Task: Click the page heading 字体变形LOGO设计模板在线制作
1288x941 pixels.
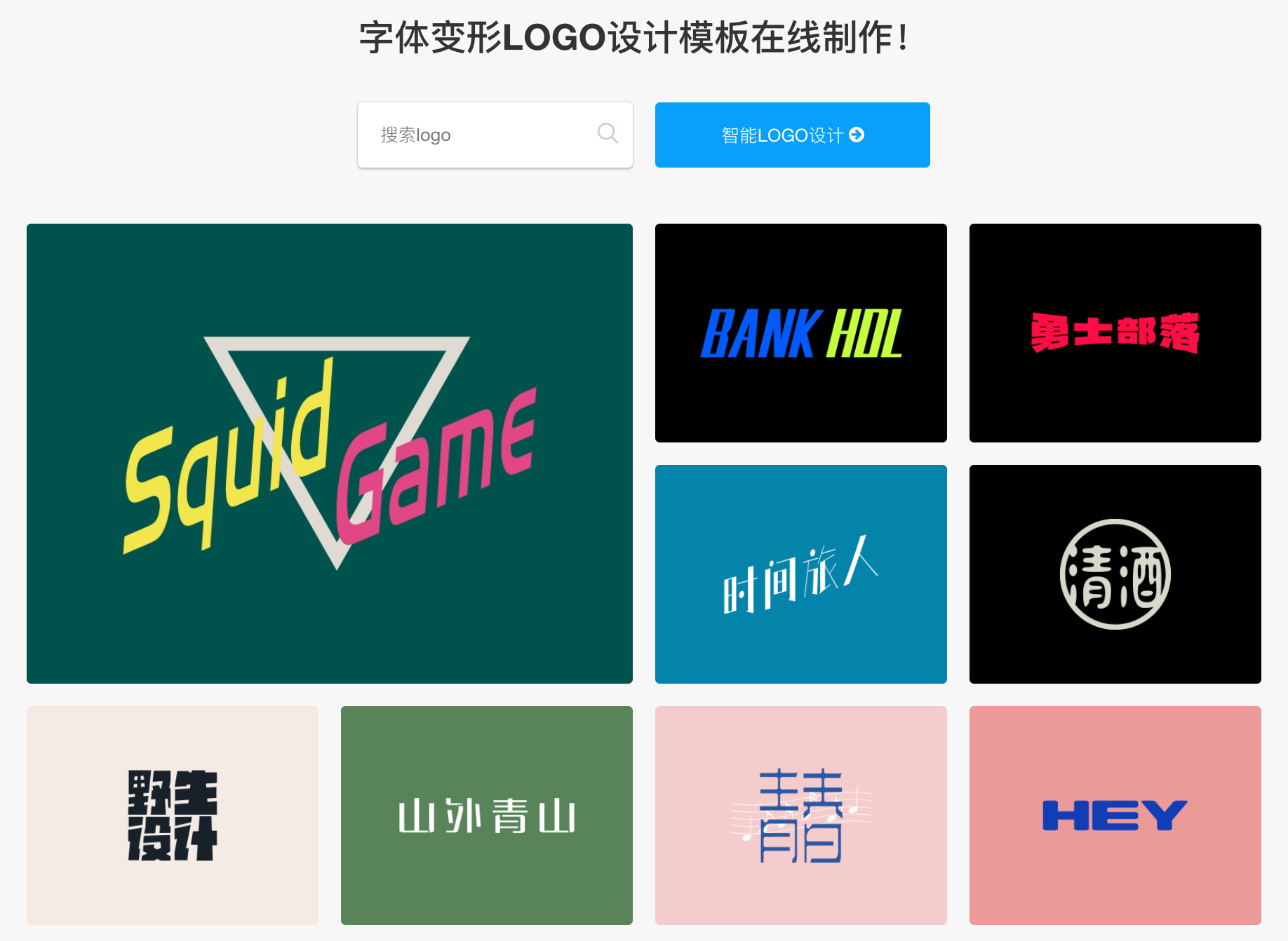Action: (634, 37)
